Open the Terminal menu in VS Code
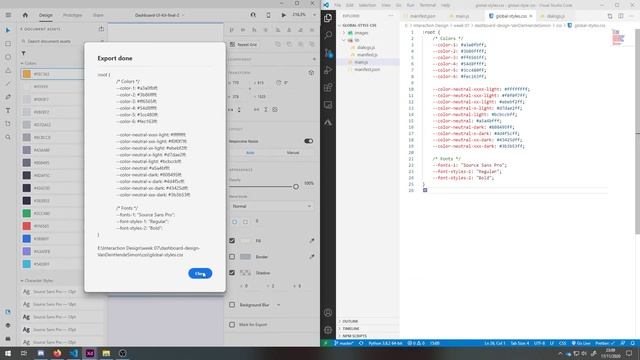The width and height of the screenshot is (640, 360). tap(427, 5)
